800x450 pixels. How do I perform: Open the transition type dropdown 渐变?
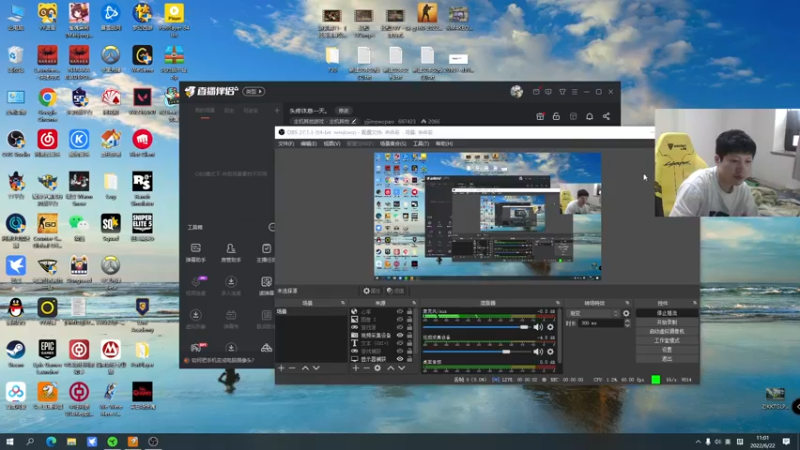[x=593, y=313]
